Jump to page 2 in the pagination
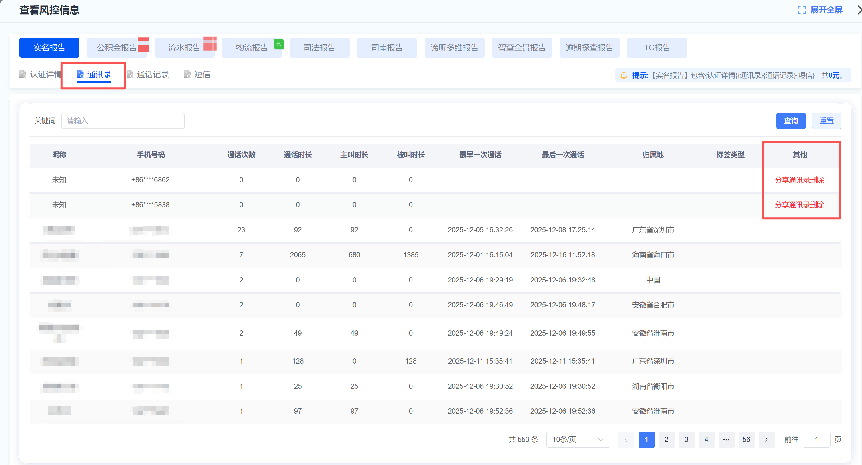Viewport: 862px width, 465px height. (x=667, y=439)
